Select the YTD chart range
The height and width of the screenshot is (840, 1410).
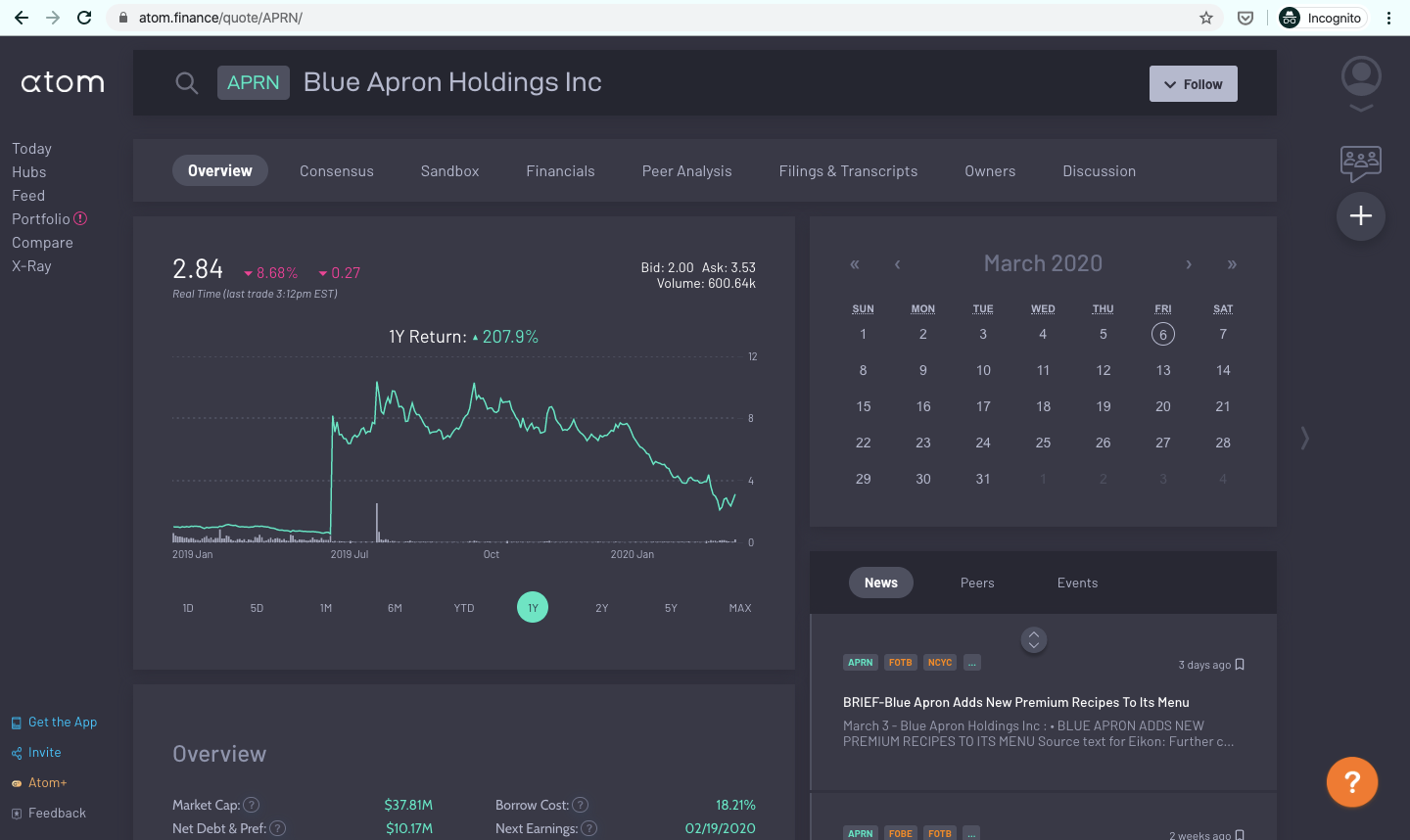click(x=464, y=608)
